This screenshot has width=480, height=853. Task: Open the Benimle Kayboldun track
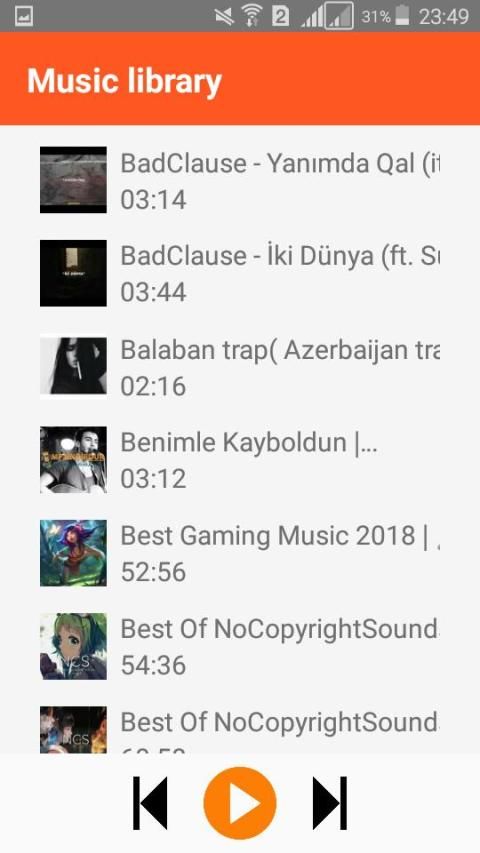click(x=240, y=460)
